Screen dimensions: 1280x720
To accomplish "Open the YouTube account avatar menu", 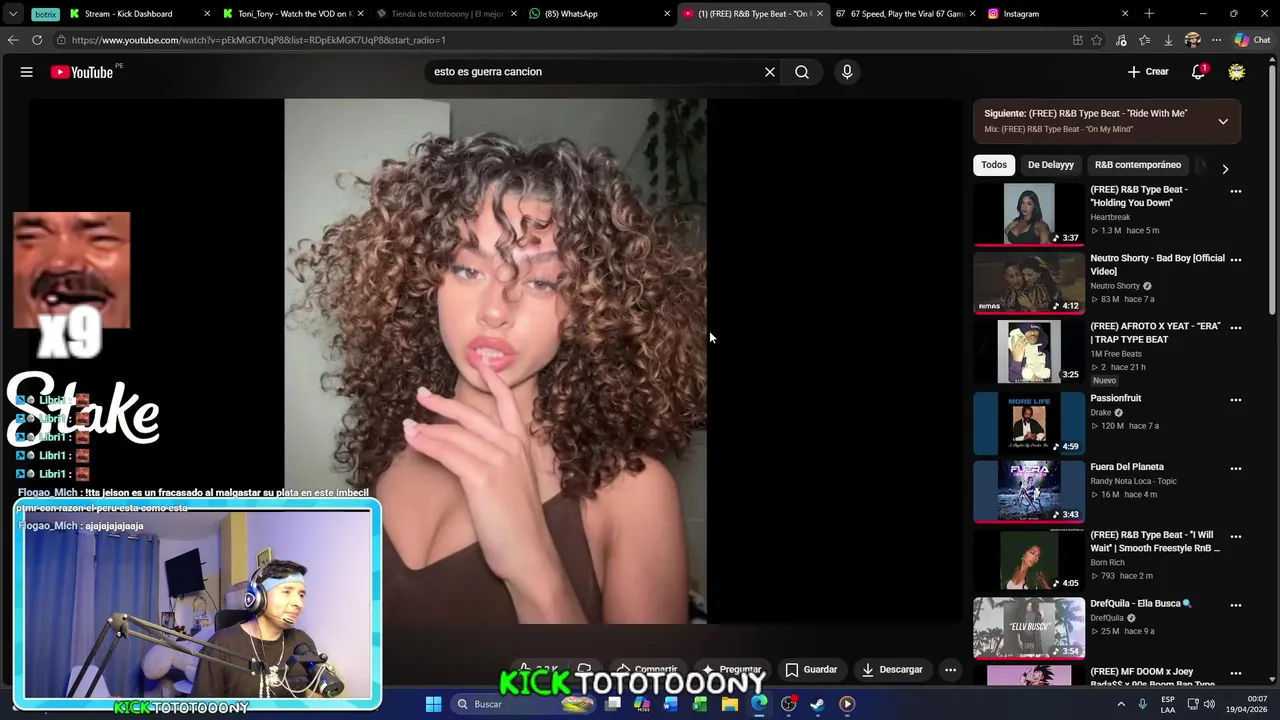I will click(x=1237, y=72).
